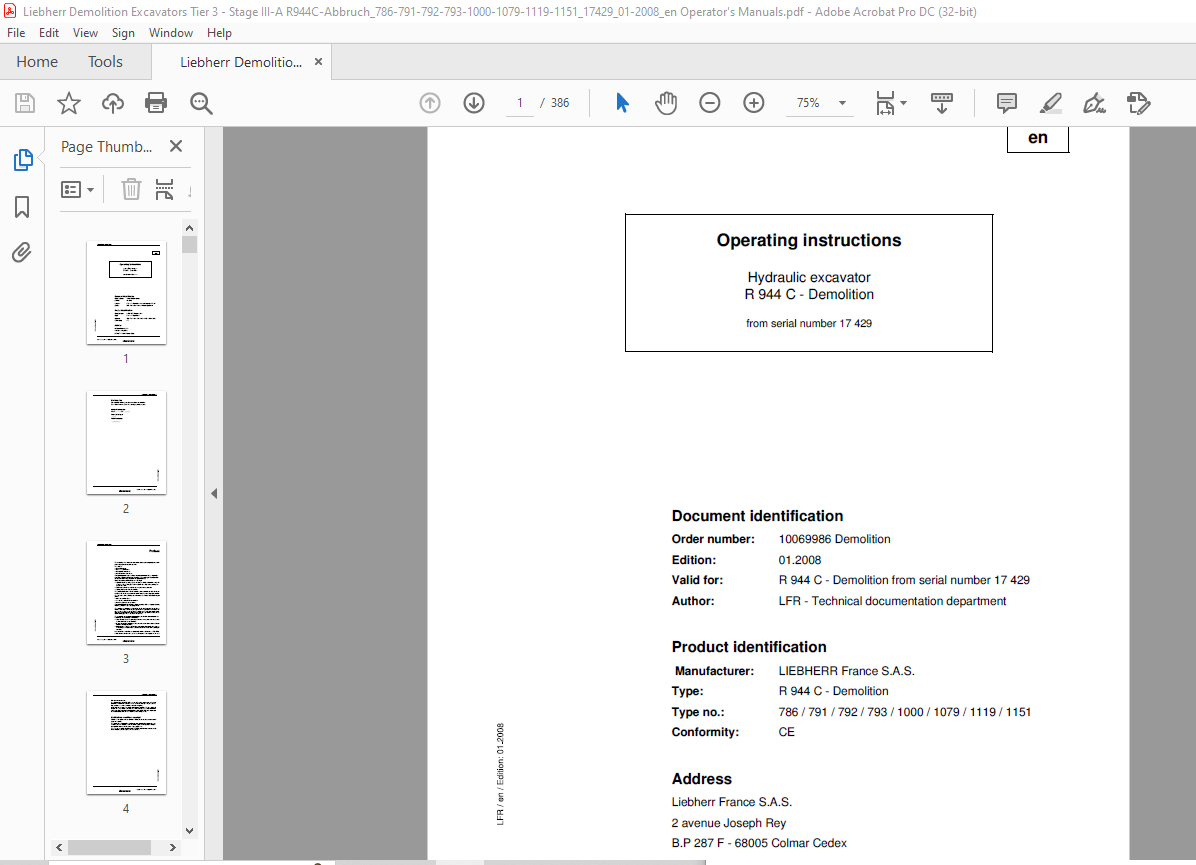Open the File menu
The width and height of the screenshot is (1196, 865).
tap(16, 33)
